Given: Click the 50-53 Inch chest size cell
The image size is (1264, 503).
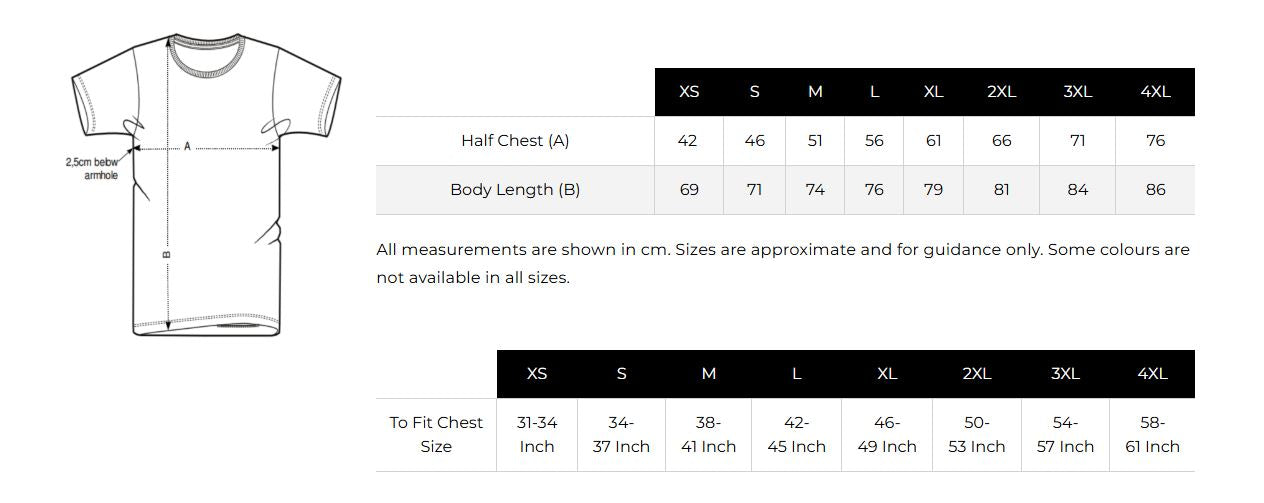Looking at the screenshot, I should (x=977, y=435).
